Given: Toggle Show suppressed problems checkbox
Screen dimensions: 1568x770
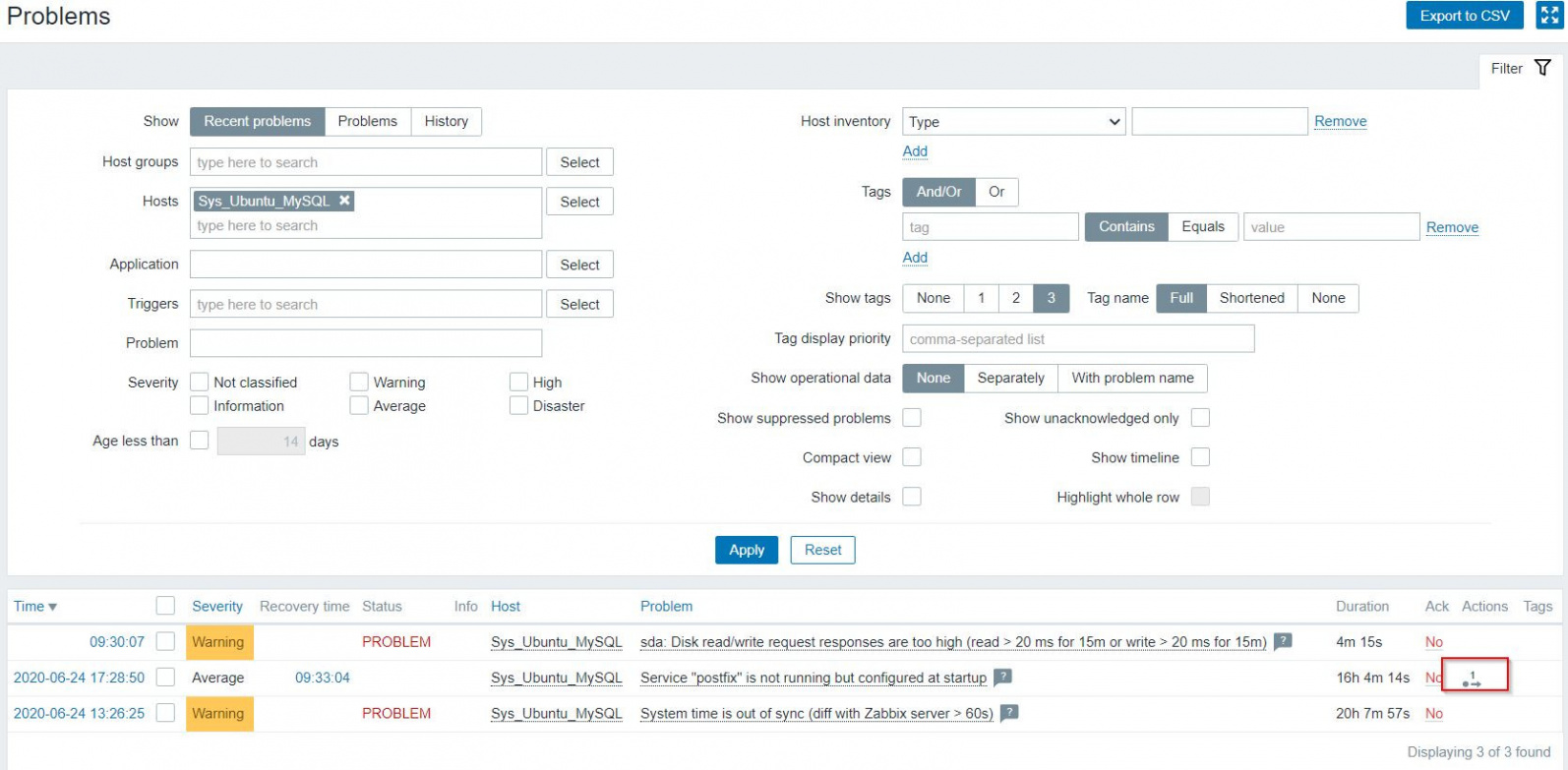Looking at the screenshot, I should pos(912,418).
